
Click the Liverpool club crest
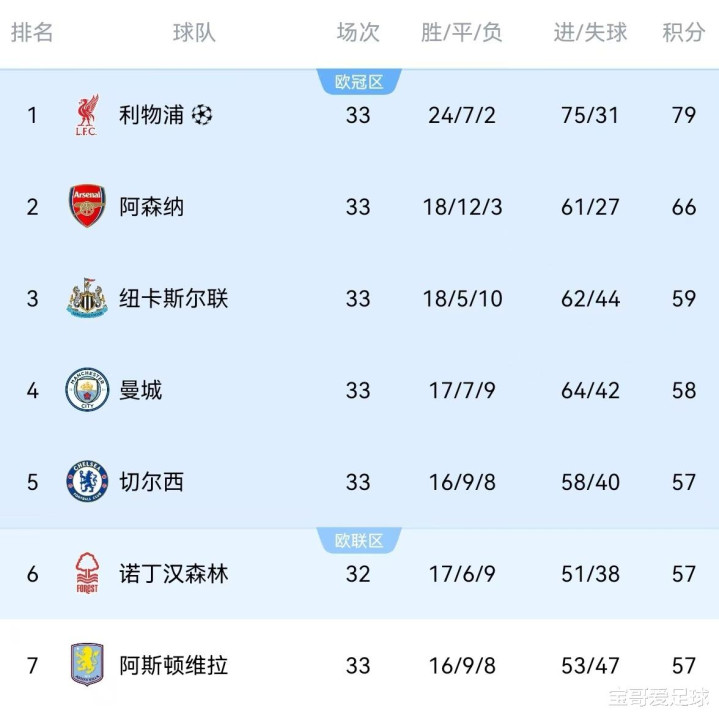pos(87,115)
